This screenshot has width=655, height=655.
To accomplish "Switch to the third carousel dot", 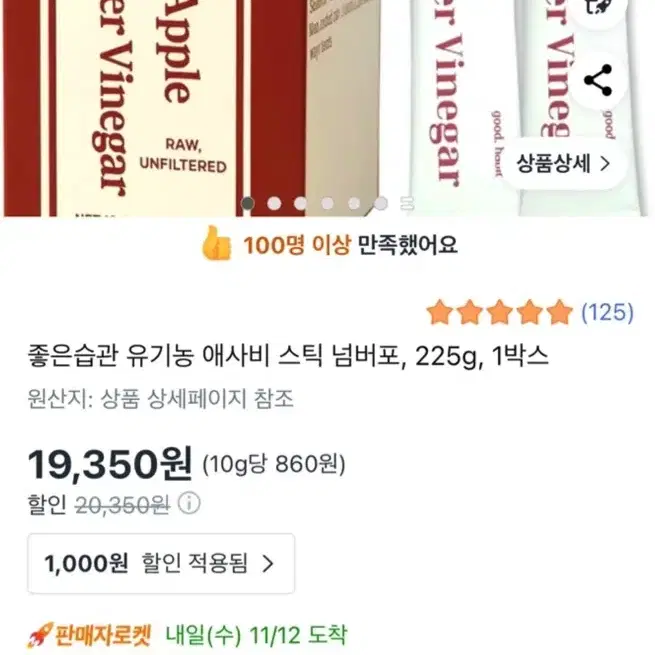I will (x=301, y=203).
